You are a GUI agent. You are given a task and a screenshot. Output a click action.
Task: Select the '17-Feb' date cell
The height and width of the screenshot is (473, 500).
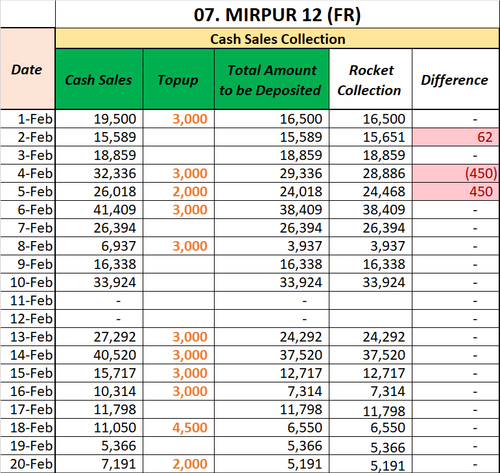(x=28, y=409)
